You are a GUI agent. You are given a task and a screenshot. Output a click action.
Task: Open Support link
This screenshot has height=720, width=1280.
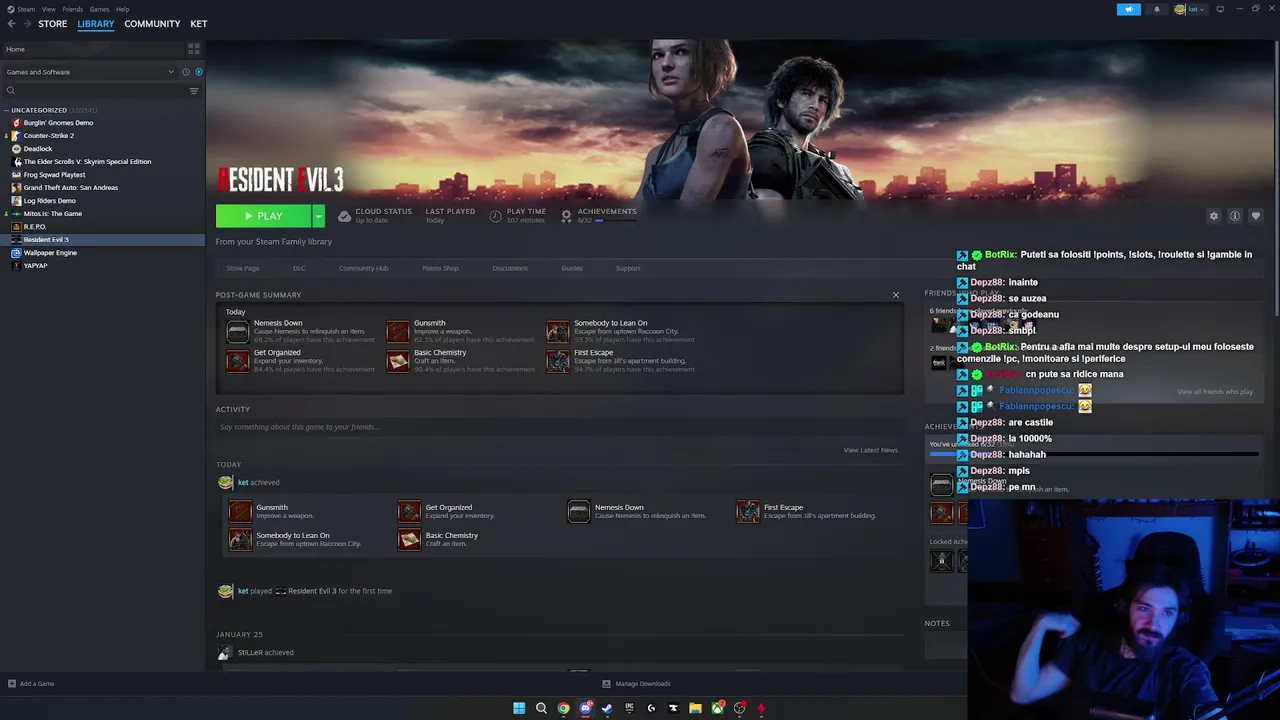[628, 268]
